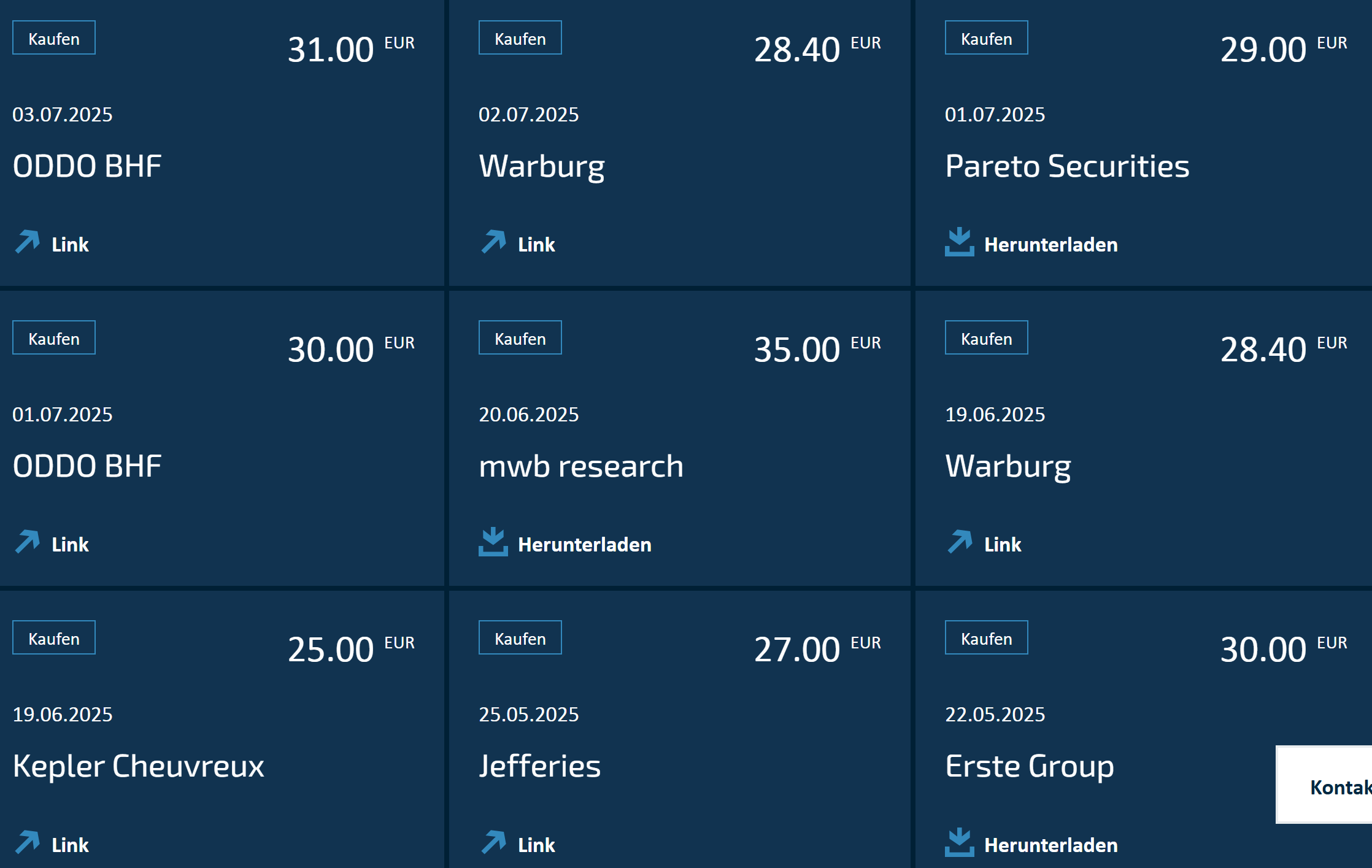
Task: Click download icon for Erste Group report
Action: coord(960,842)
